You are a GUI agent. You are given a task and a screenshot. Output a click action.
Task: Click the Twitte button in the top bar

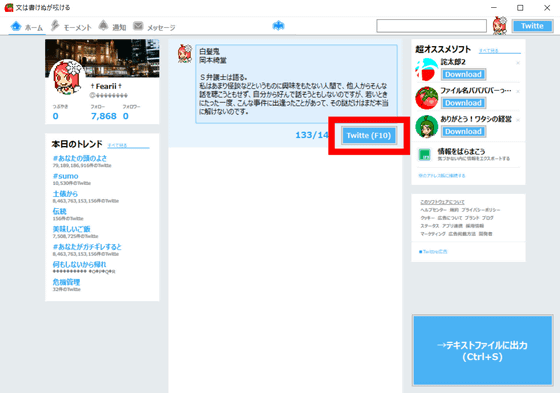[532, 26]
